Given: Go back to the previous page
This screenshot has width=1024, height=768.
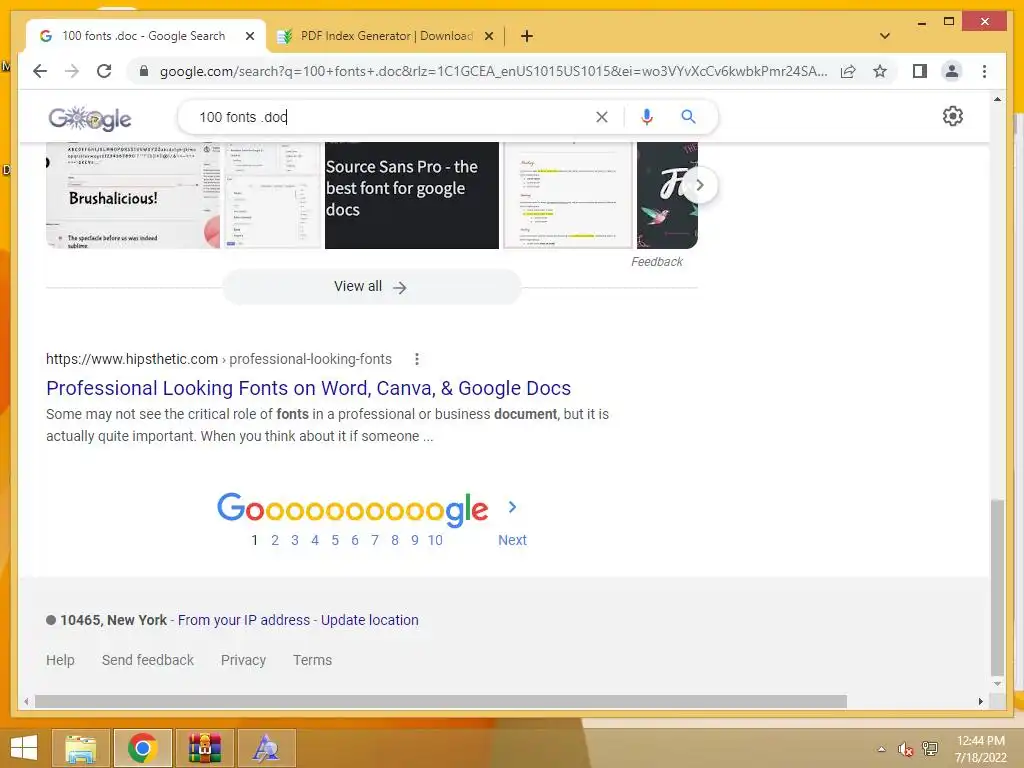Looking at the screenshot, I should (x=40, y=71).
